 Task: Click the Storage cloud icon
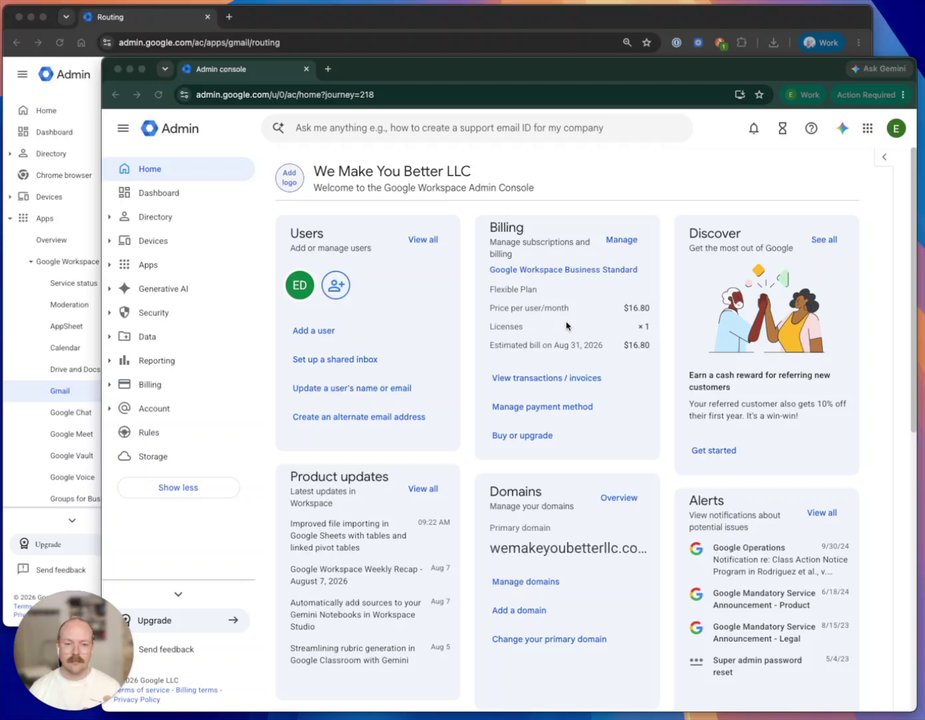tap(124, 456)
